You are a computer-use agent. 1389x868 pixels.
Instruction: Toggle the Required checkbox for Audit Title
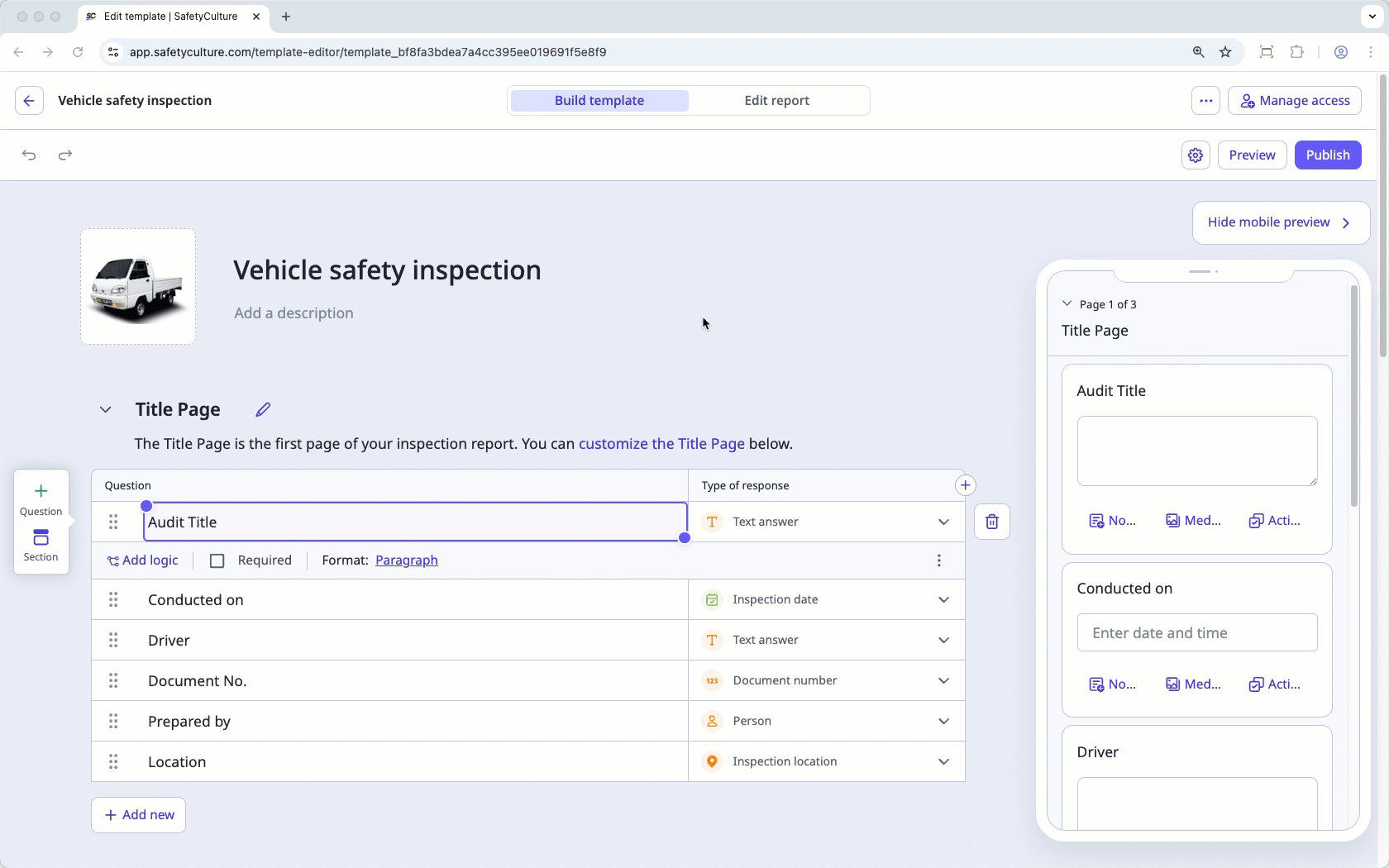217,561
